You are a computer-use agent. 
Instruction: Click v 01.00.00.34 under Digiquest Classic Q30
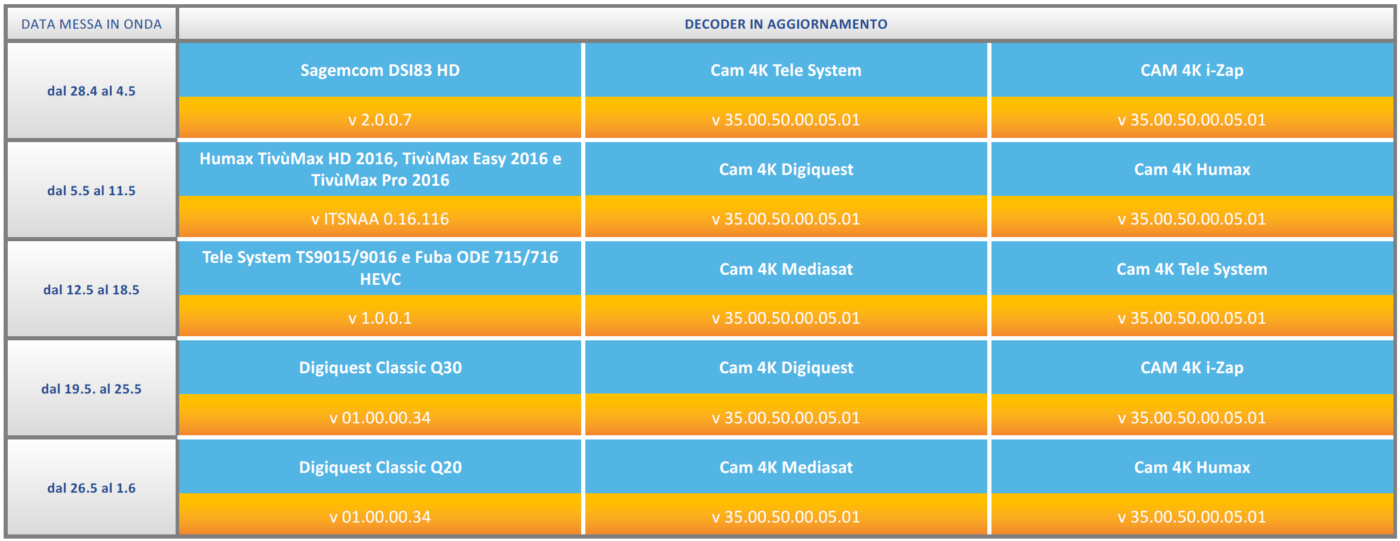(x=380, y=415)
